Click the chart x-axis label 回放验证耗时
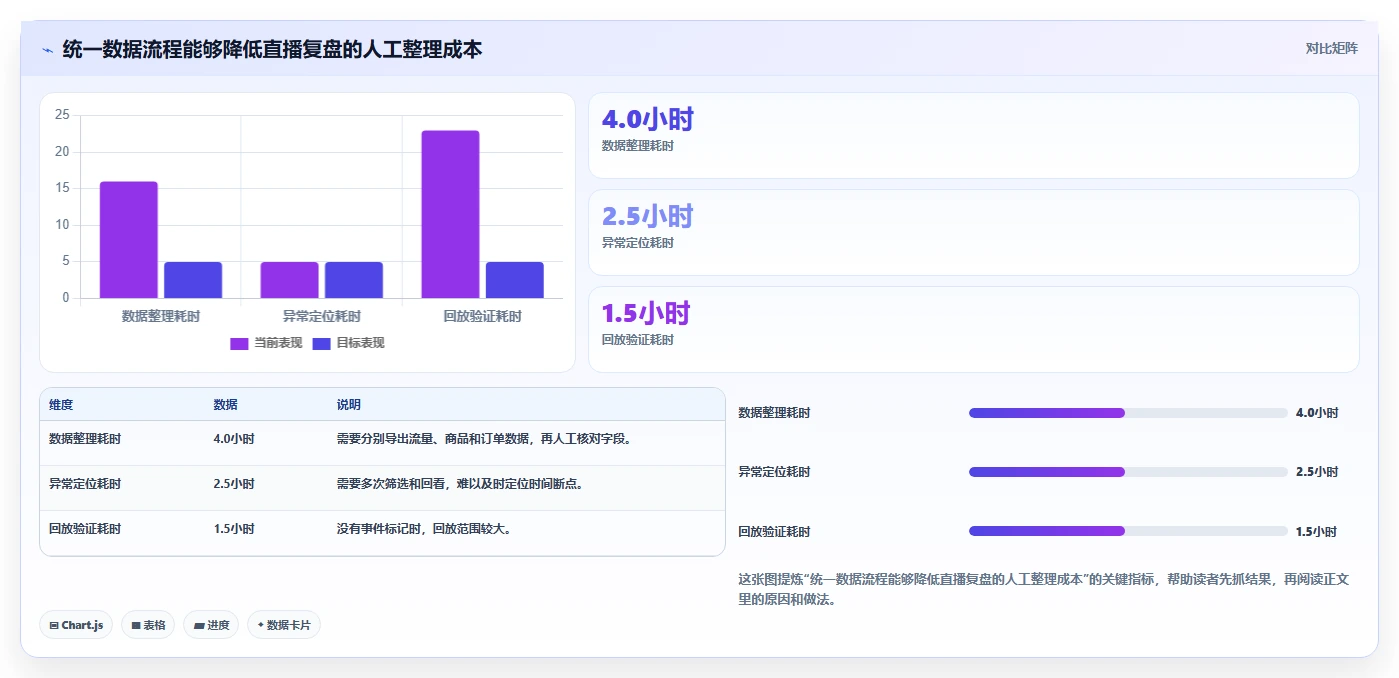Image resolution: width=1399 pixels, height=678 pixels. point(482,316)
